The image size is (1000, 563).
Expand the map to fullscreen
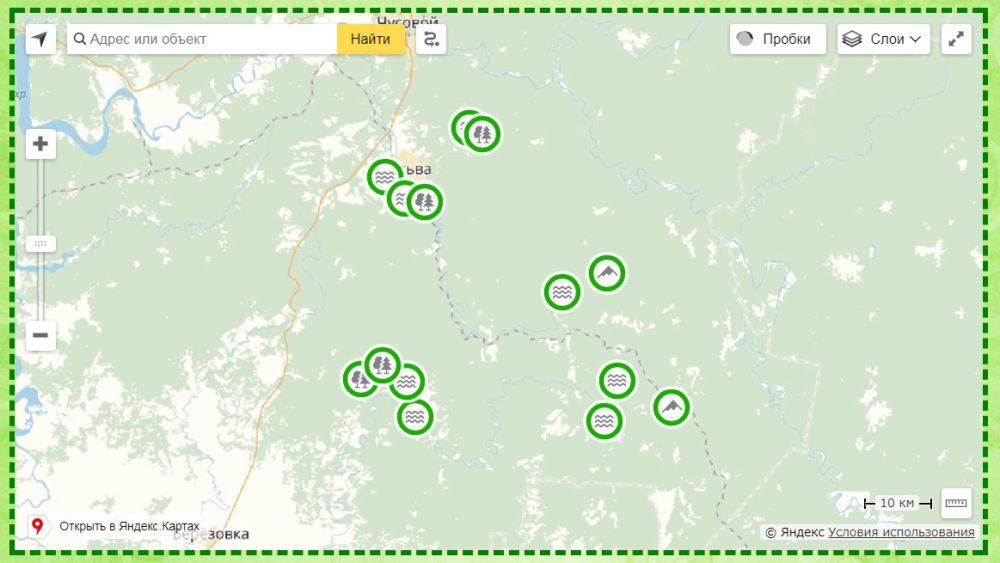click(x=956, y=39)
